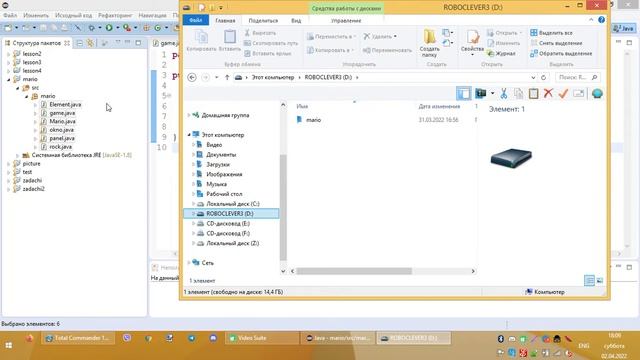The width and height of the screenshot is (640, 360).
Task: Open Properties (Свойства) in ribbon
Action: [472, 43]
